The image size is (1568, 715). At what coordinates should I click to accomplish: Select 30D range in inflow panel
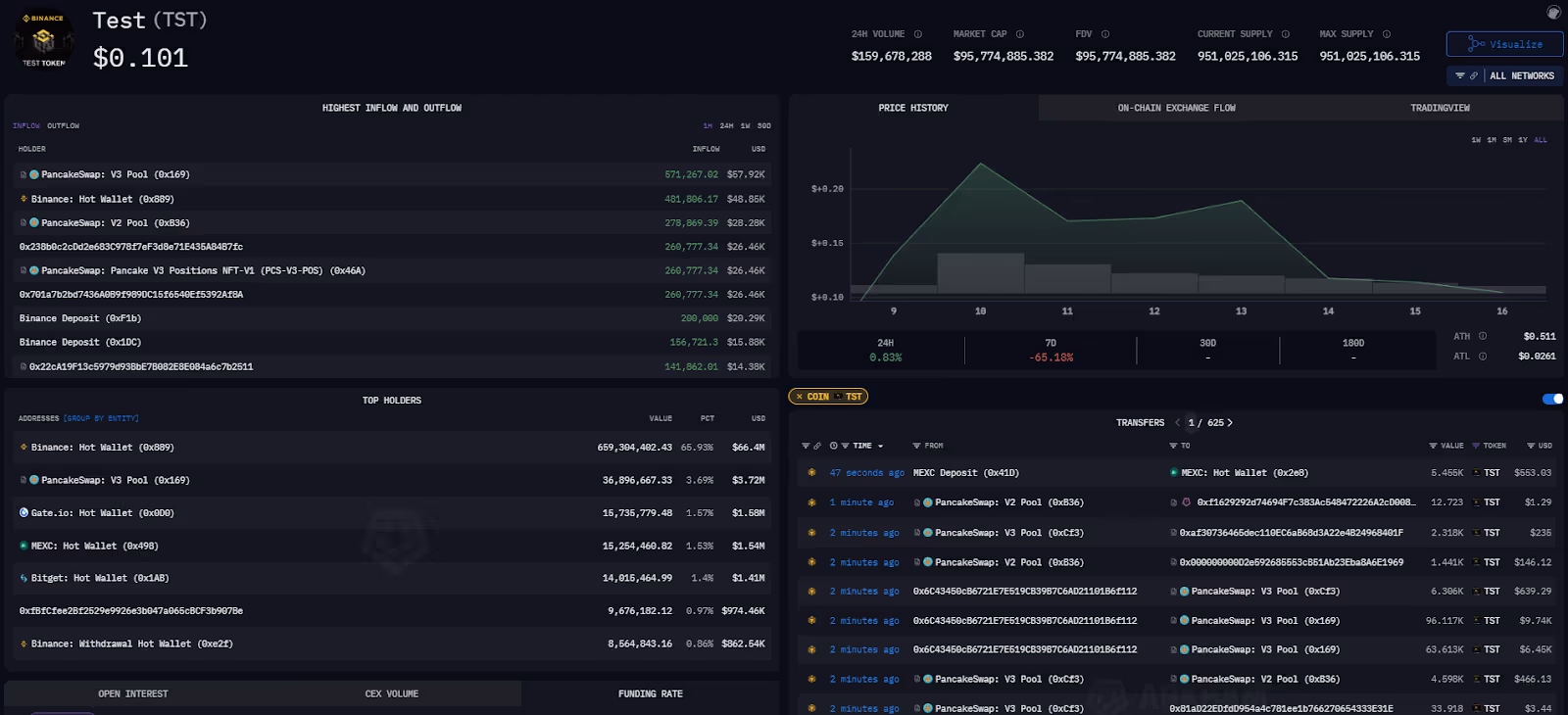pos(764,126)
